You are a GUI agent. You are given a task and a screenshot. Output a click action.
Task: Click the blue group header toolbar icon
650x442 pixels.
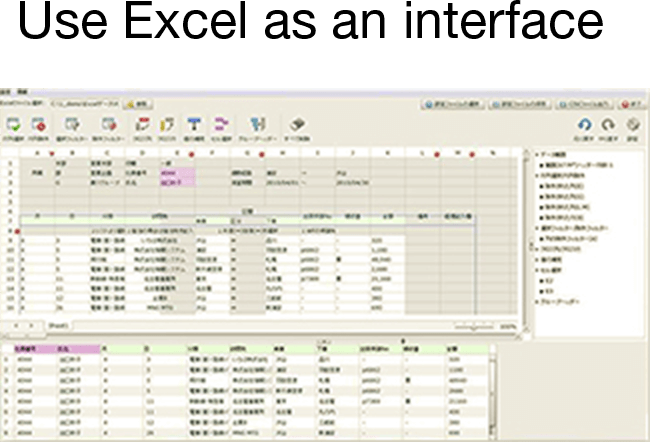[x=257, y=124]
